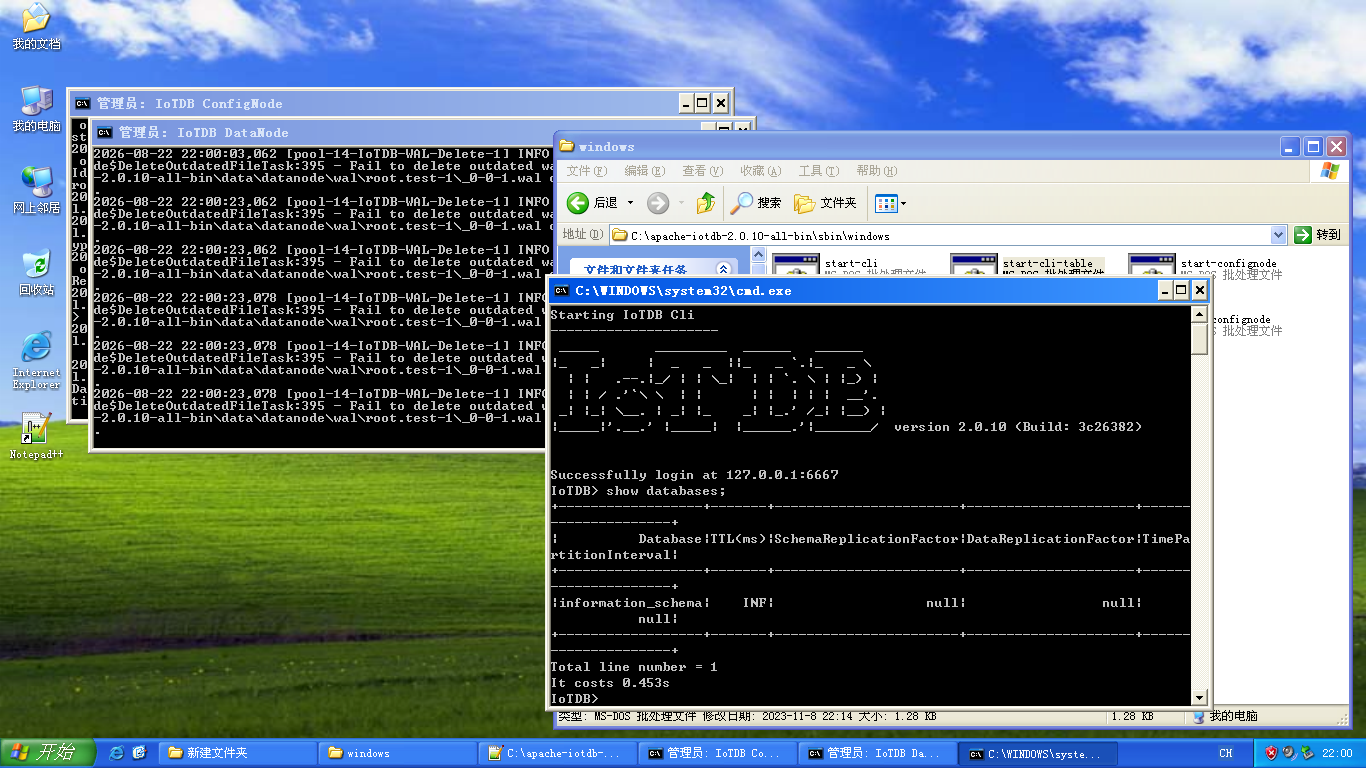Image resolution: width=1366 pixels, height=768 pixels.
Task: Click the C:\WINDOWS\syste... taskbar button
Action: pyautogui.click(x=1037, y=753)
